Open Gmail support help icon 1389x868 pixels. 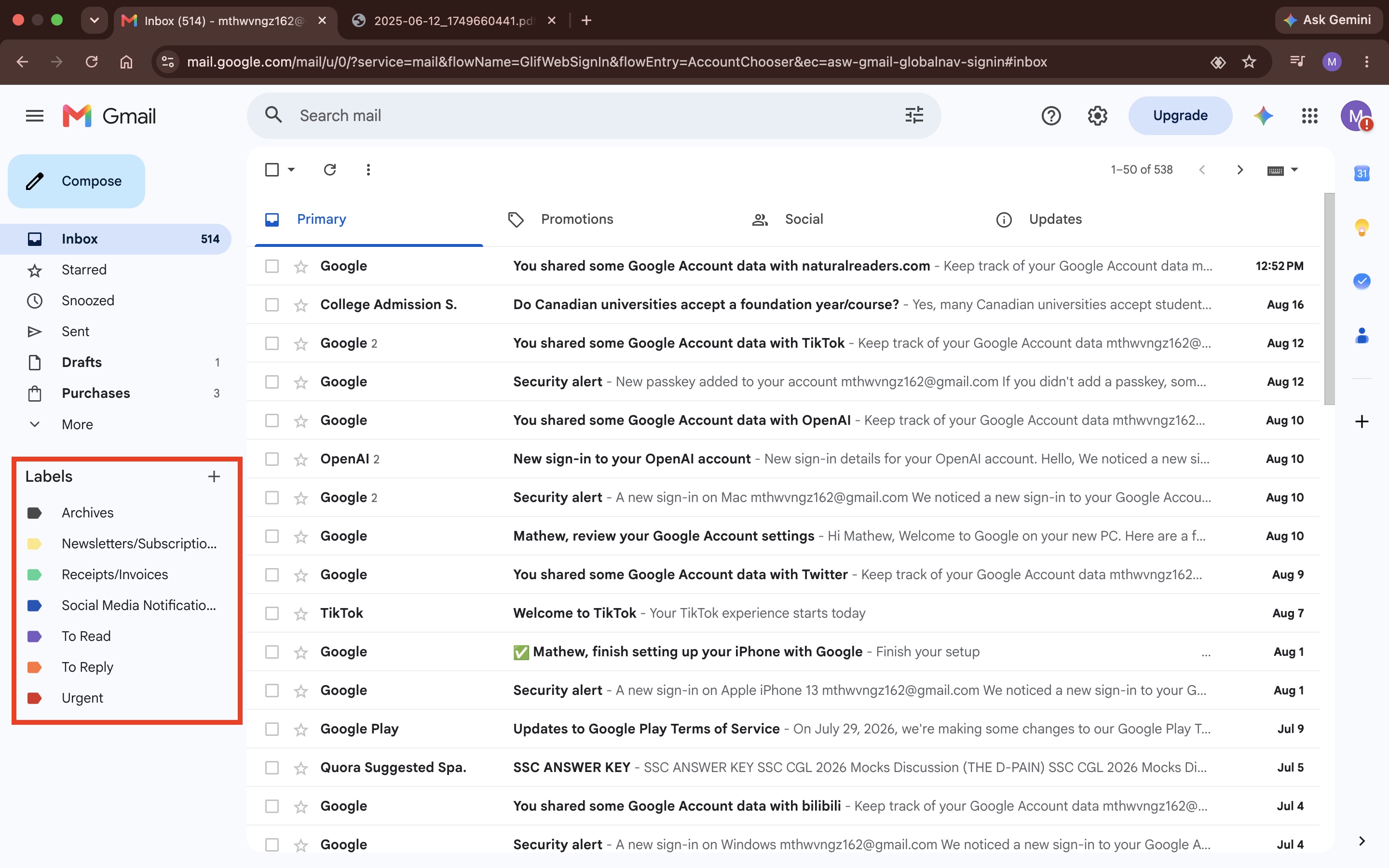(x=1051, y=116)
